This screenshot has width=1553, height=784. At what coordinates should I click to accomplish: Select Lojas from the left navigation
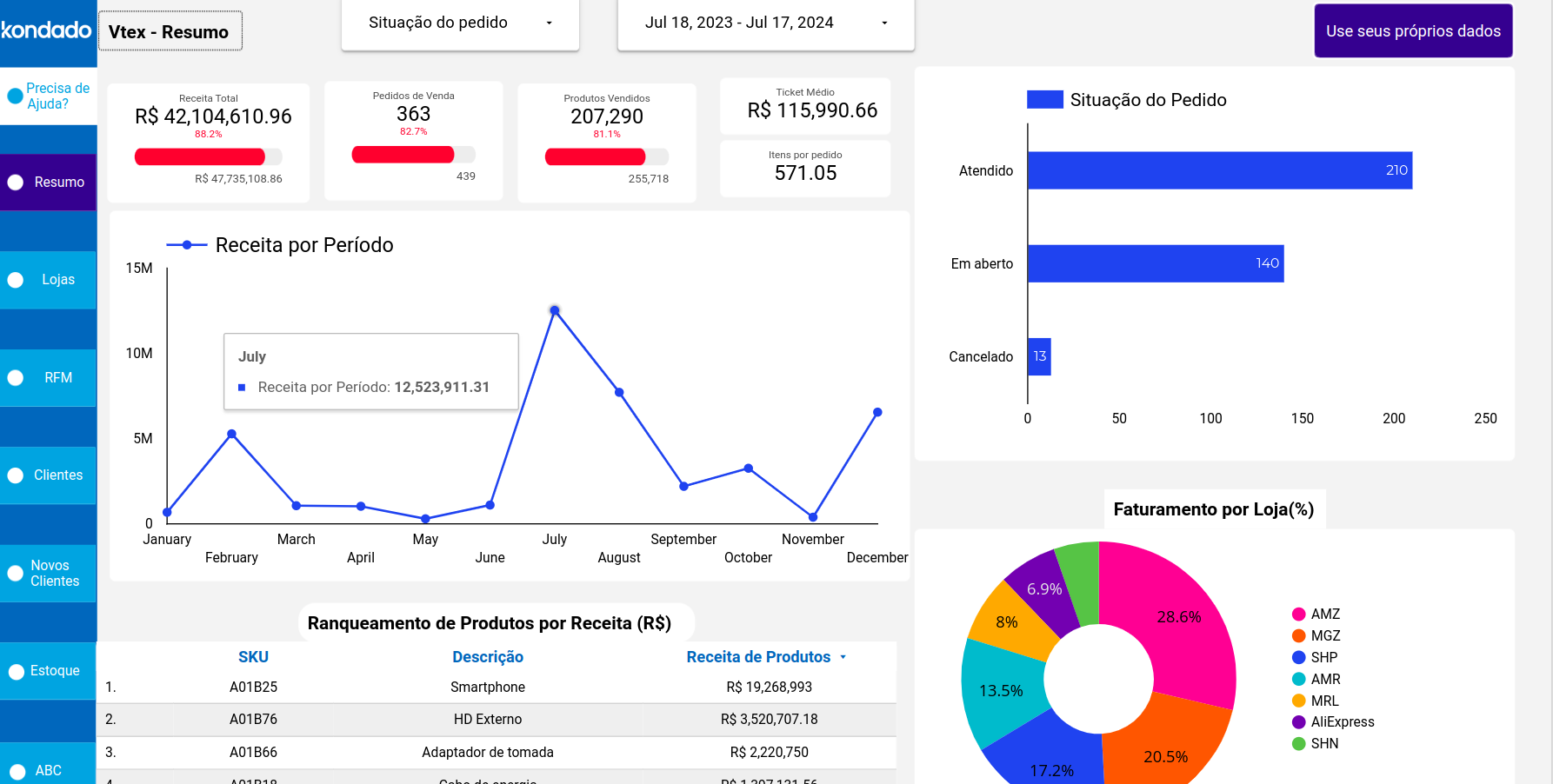(x=57, y=280)
